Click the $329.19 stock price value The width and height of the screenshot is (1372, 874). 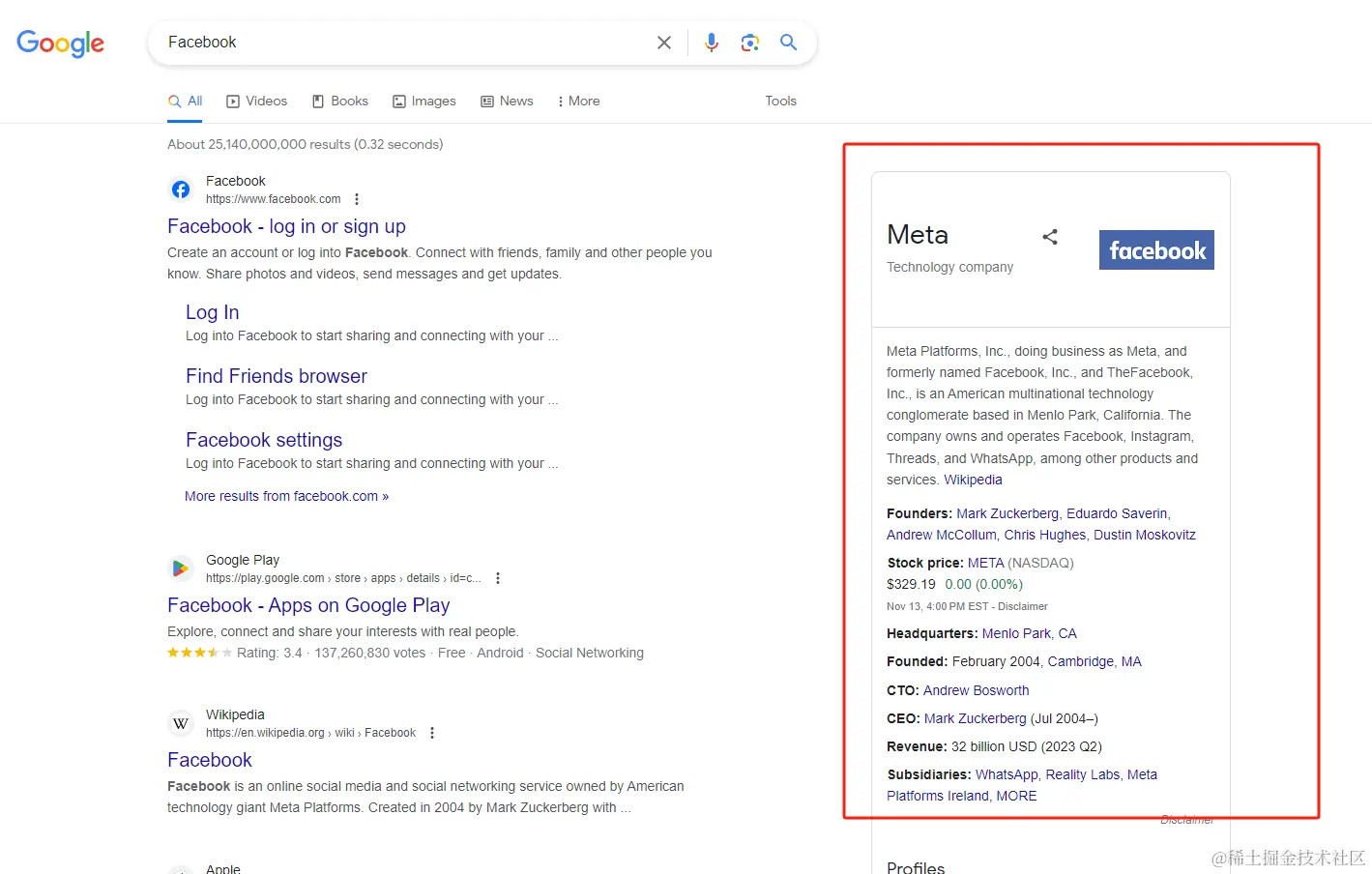911,584
